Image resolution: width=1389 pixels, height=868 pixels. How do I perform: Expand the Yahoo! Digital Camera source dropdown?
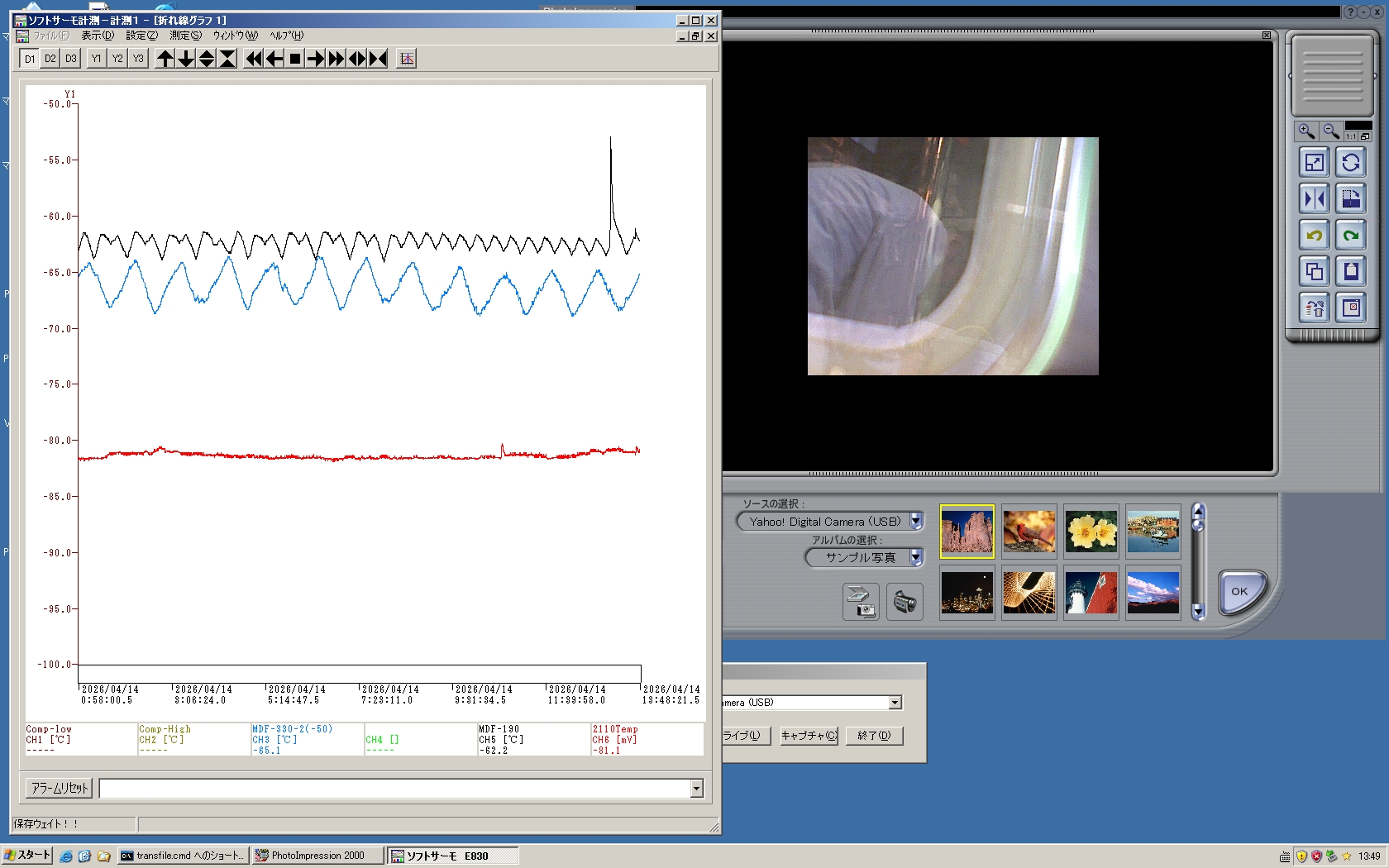point(916,522)
